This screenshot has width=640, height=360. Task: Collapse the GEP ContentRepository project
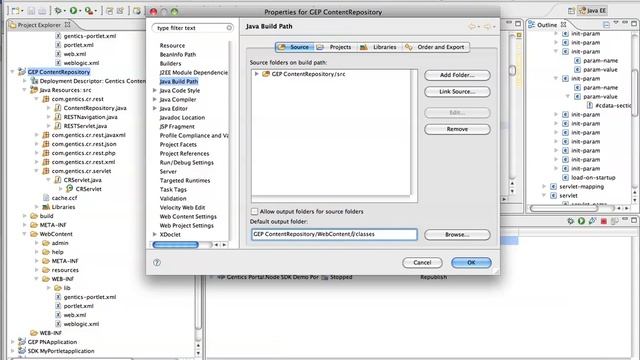[x=12, y=72]
